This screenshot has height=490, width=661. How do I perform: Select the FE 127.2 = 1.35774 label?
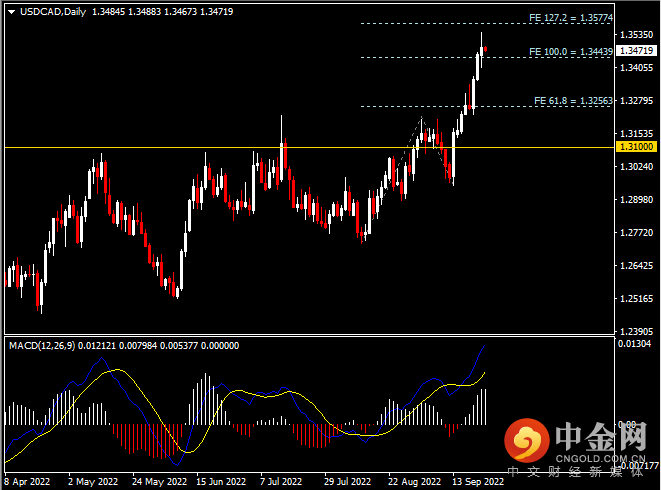(571, 18)
